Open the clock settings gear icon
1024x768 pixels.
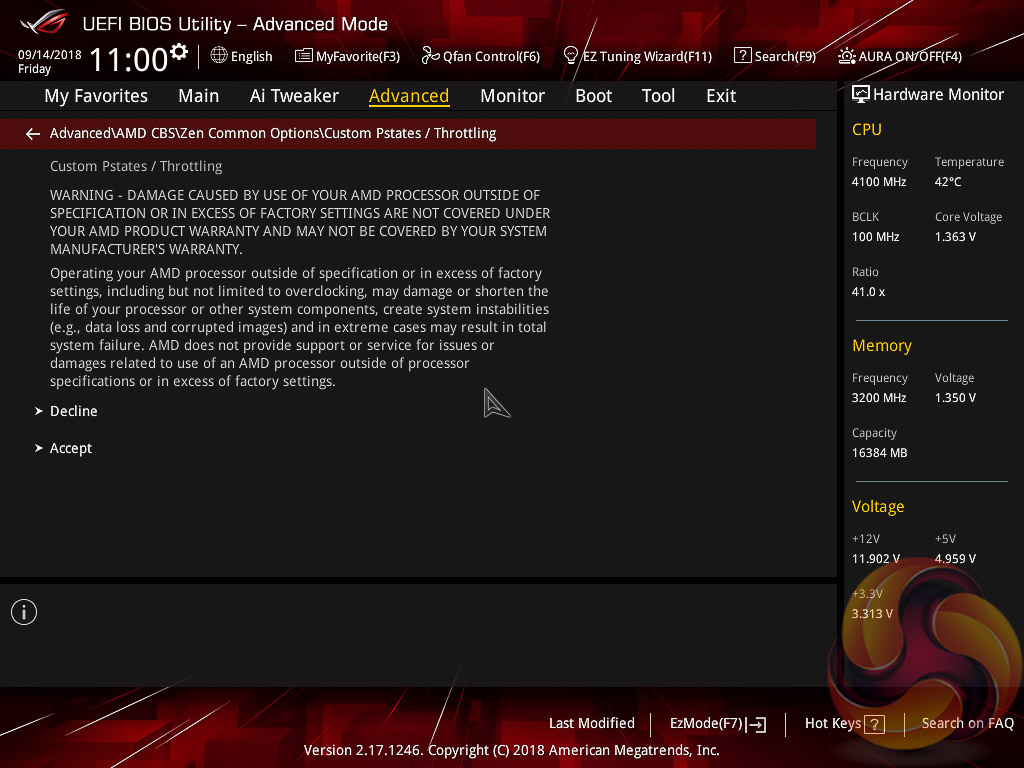point(179,51)
